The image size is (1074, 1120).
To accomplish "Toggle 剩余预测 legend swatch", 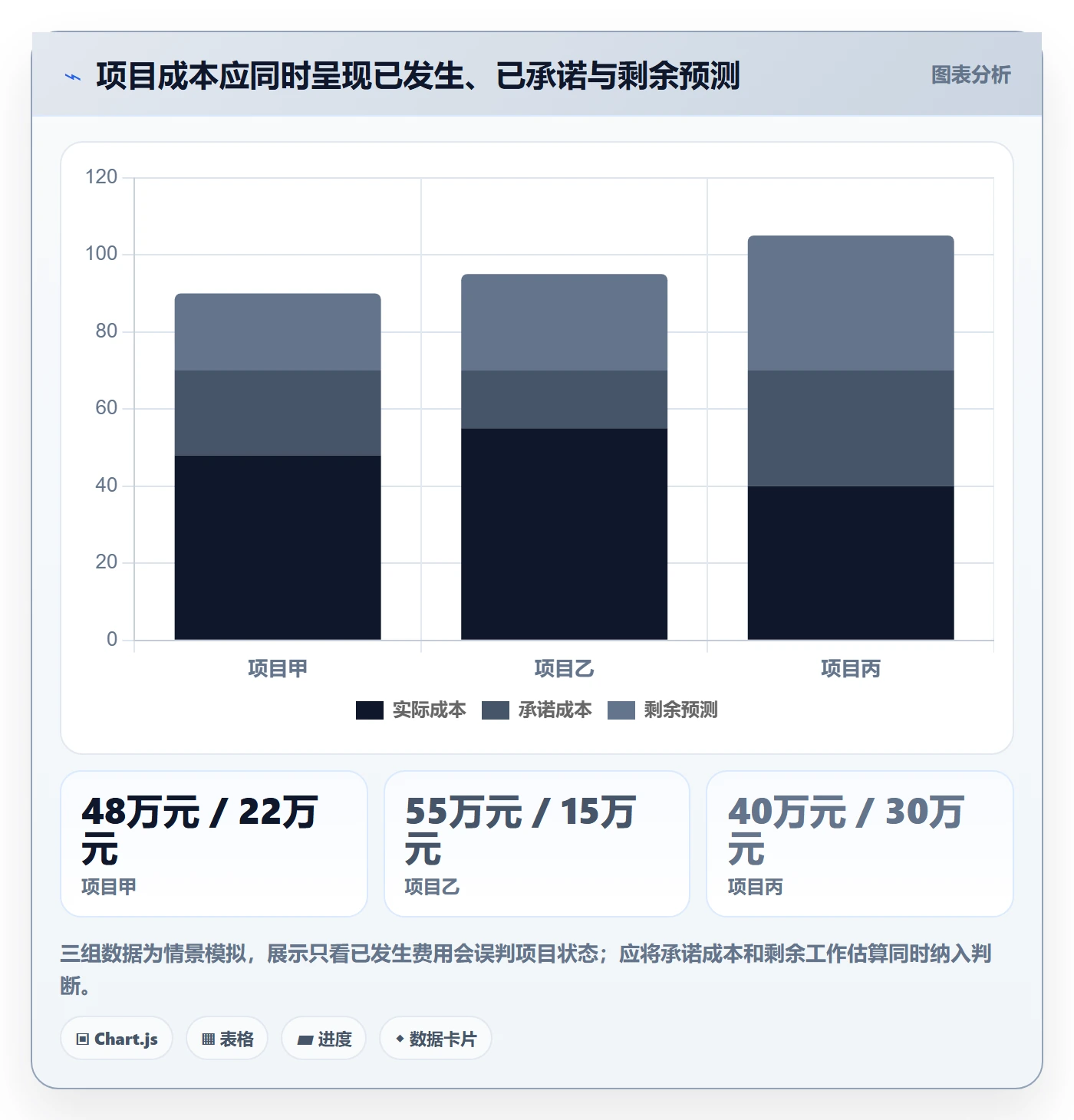I will click(x=621, y=710).
